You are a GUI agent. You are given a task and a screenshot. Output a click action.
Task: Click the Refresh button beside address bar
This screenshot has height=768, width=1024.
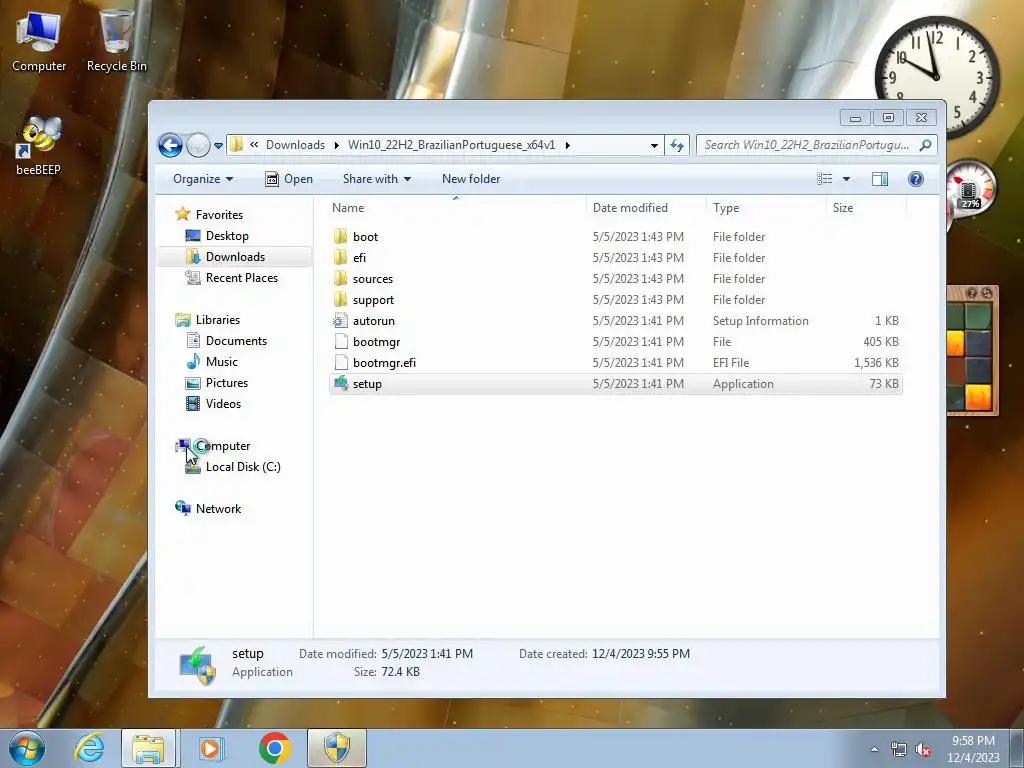pos(677,145)
